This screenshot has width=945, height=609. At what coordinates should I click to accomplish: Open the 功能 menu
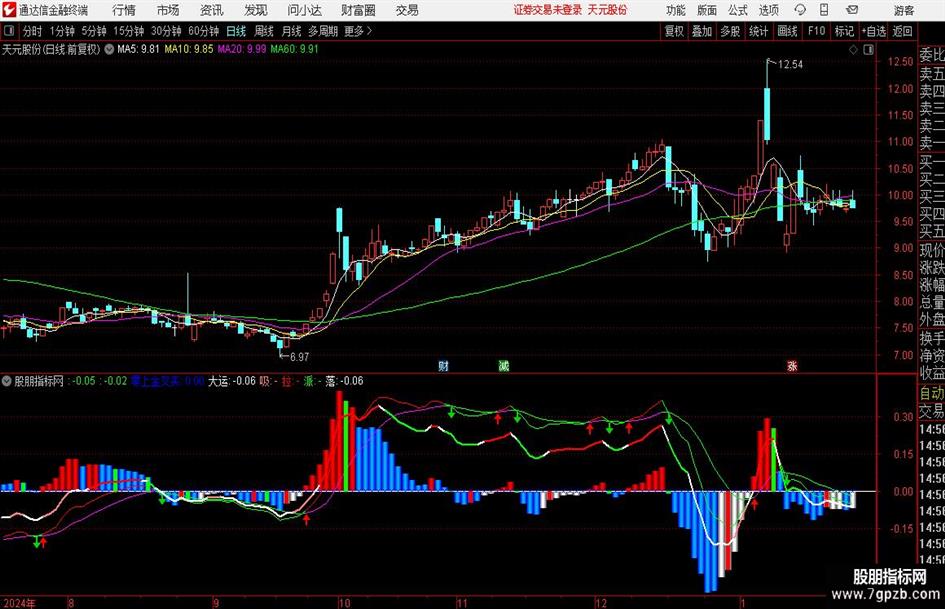(x=676, y=10)
